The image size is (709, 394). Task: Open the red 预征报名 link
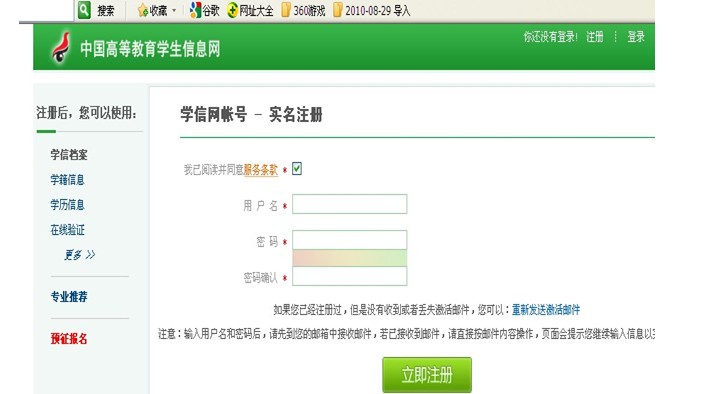(x=69, y=338)
